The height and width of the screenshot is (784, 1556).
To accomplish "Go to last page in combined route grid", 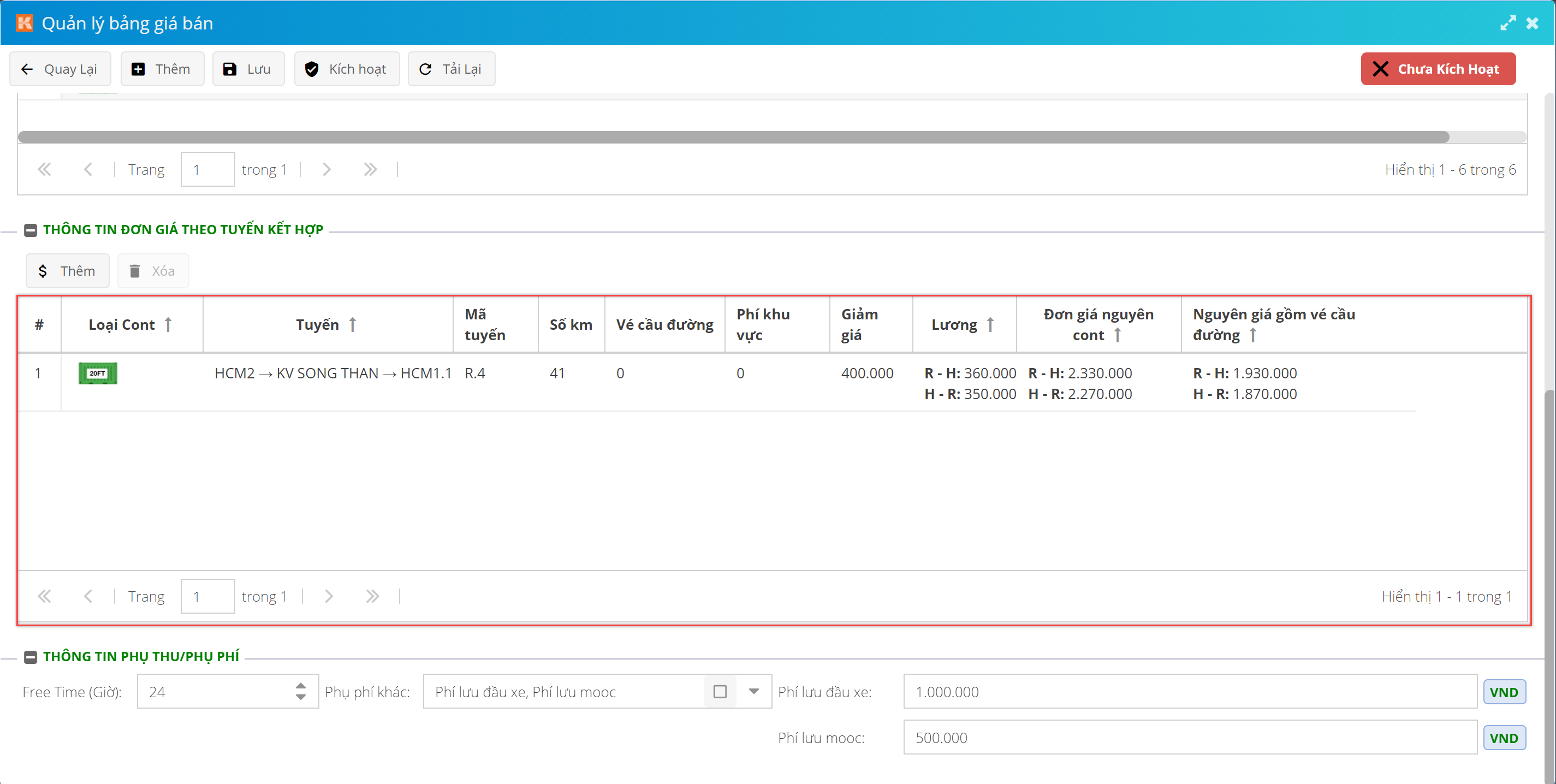I will coord(372,596).
